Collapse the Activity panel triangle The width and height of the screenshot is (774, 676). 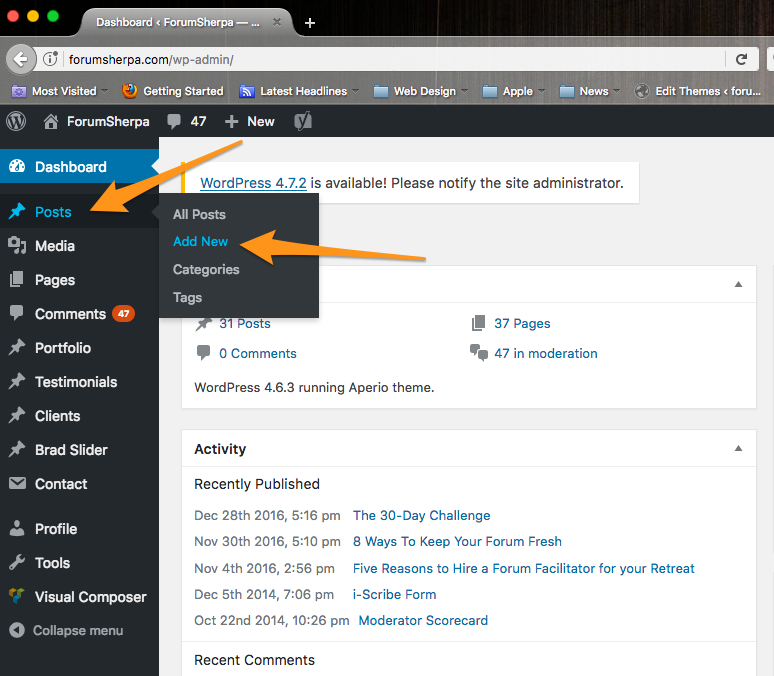pos(738,448)
